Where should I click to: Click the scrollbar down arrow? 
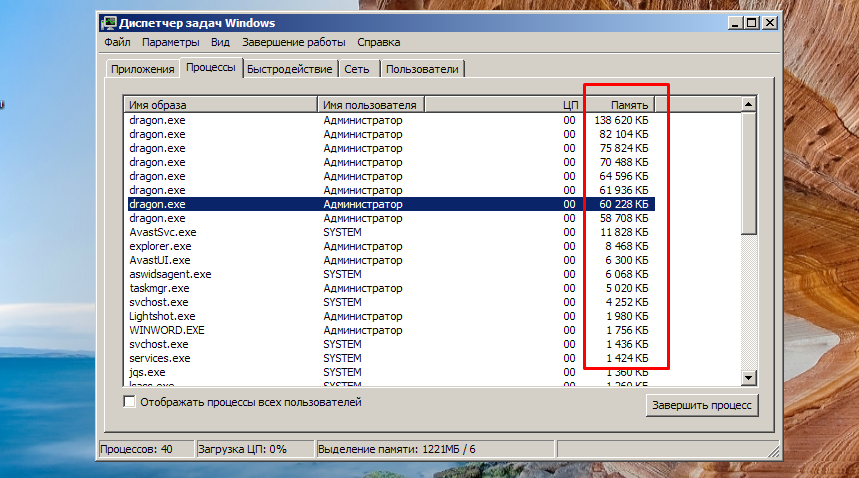coord(748,377)
